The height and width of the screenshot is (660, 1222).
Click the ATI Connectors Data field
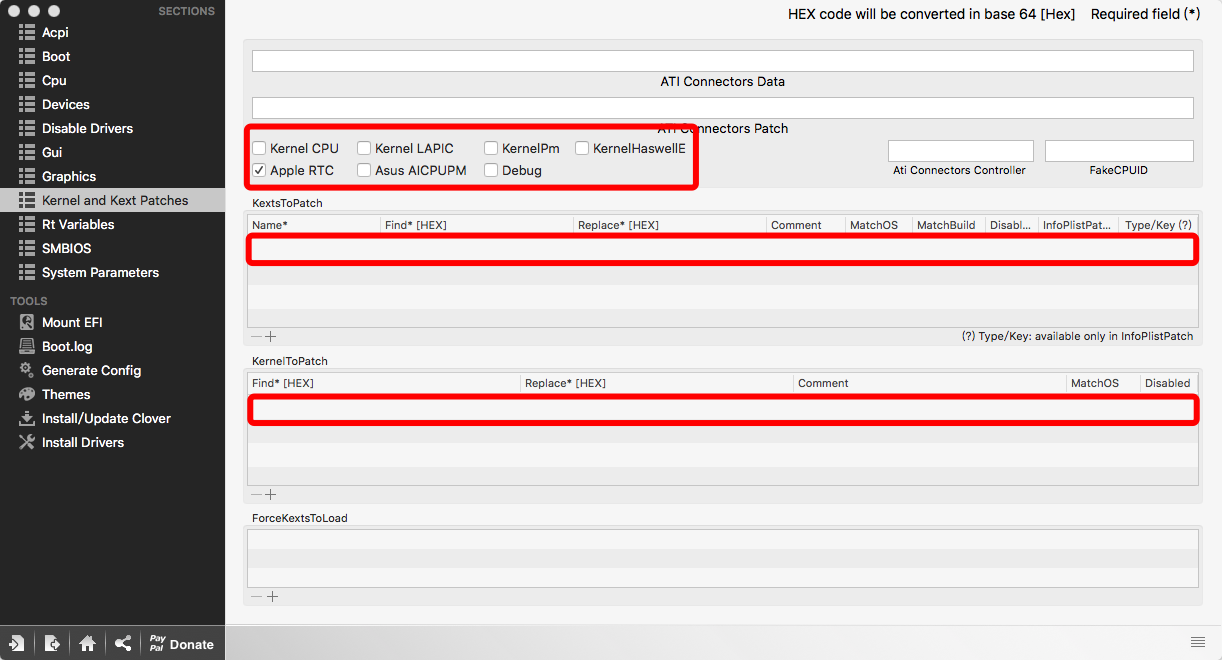click(722, 61)
